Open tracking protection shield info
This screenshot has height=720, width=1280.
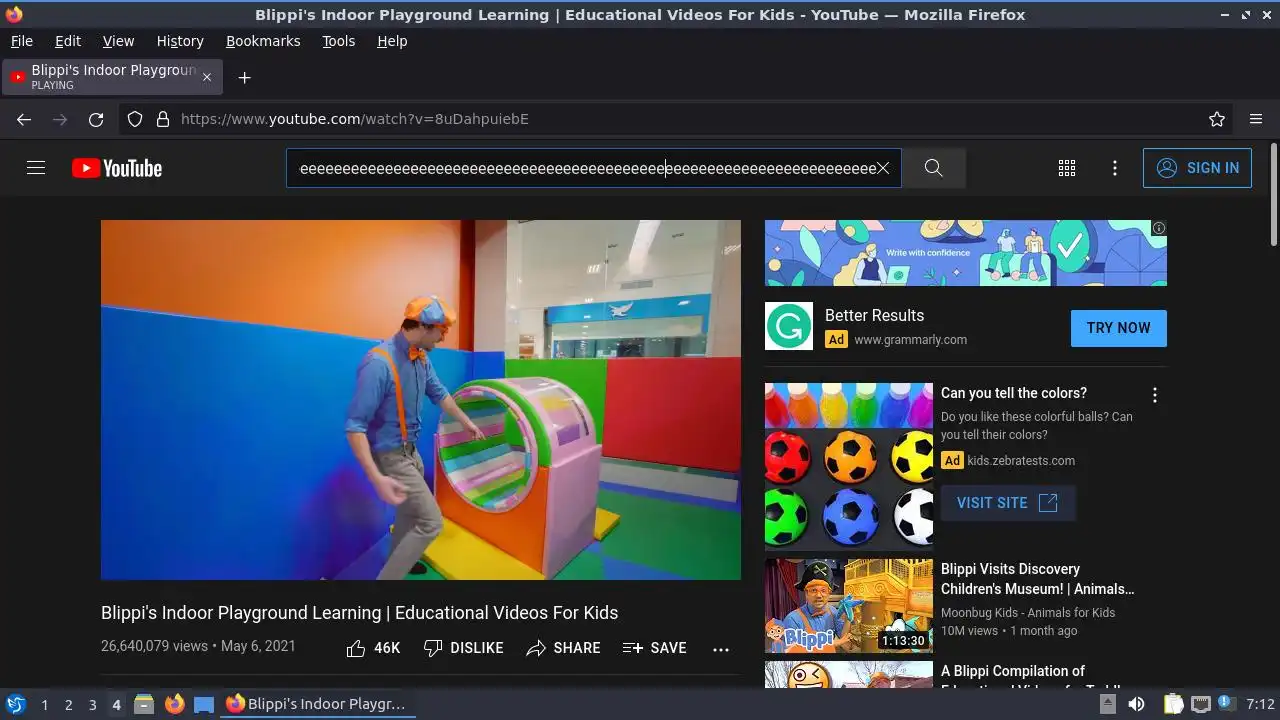tap(135, 119)
